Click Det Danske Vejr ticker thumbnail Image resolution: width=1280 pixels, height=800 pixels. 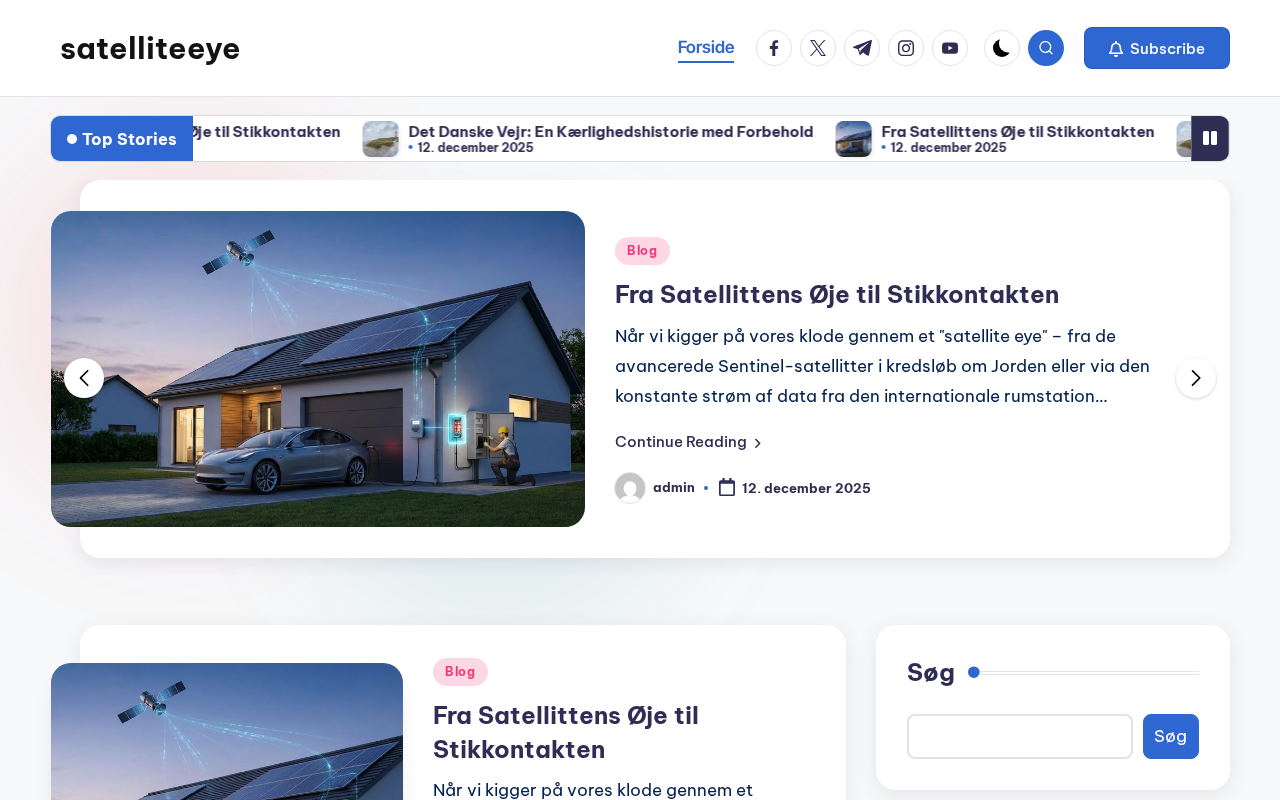pos(380,139)
